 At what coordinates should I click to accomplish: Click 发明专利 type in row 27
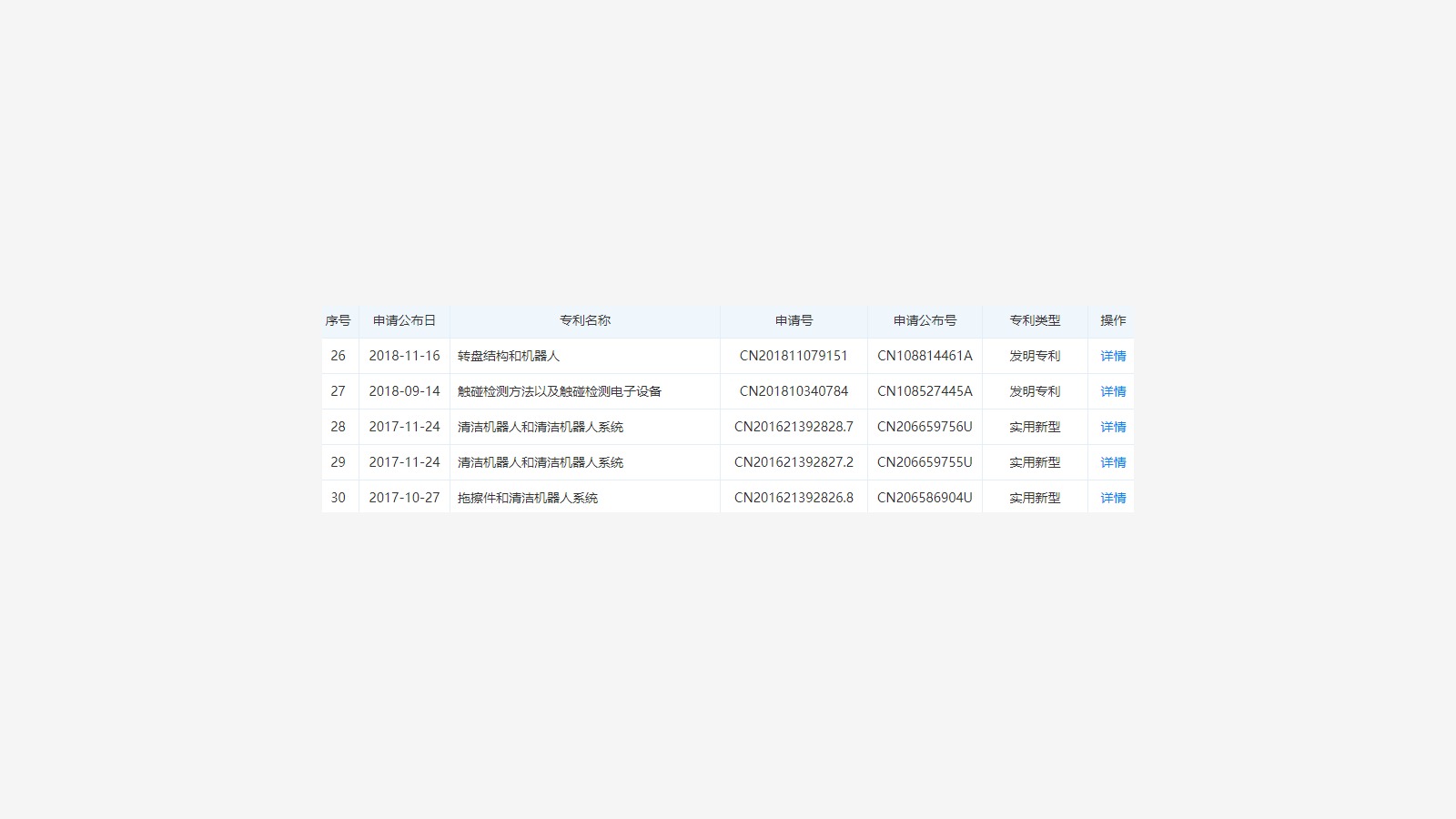pos(1035,391)
